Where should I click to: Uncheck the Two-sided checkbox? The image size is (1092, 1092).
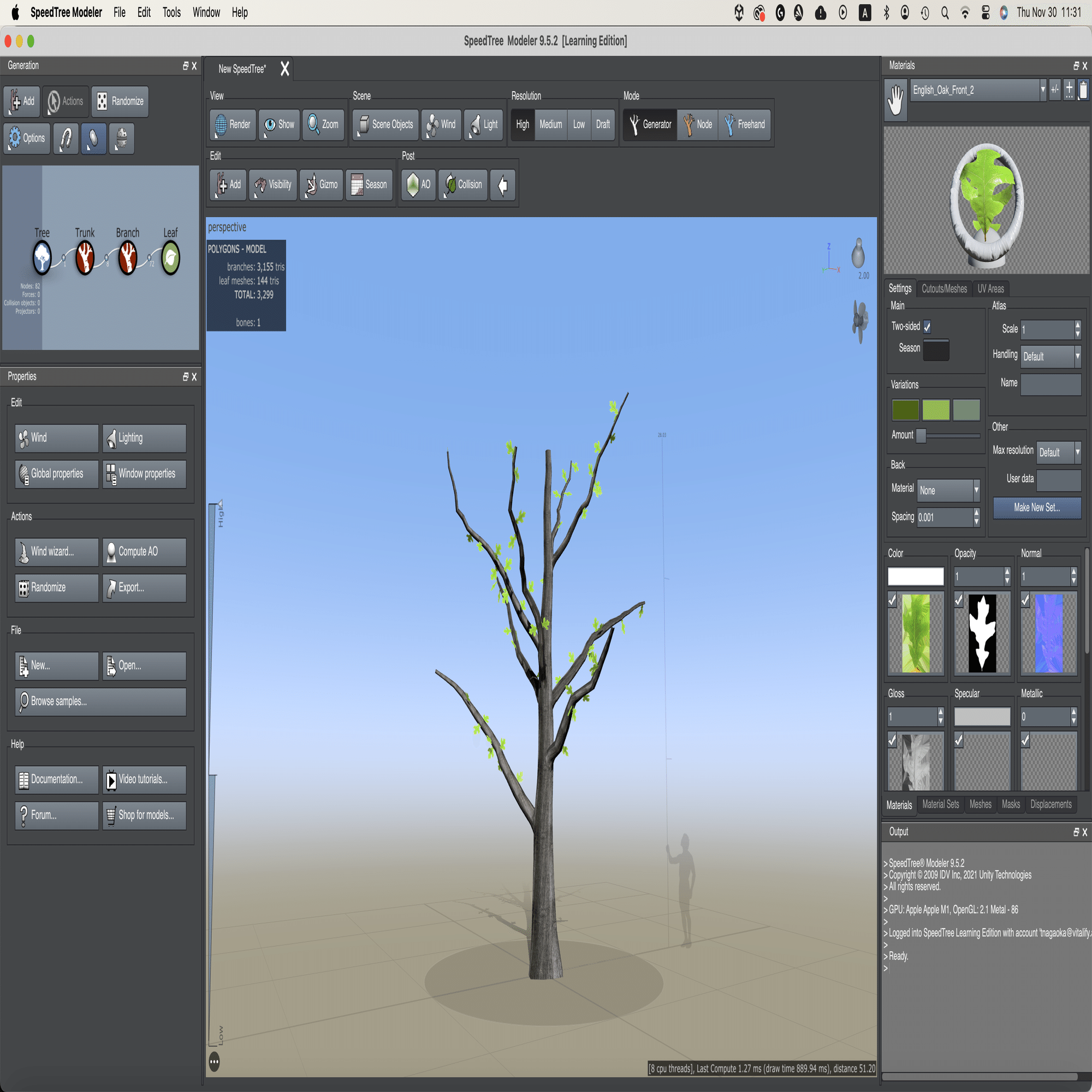pos(927,327)
